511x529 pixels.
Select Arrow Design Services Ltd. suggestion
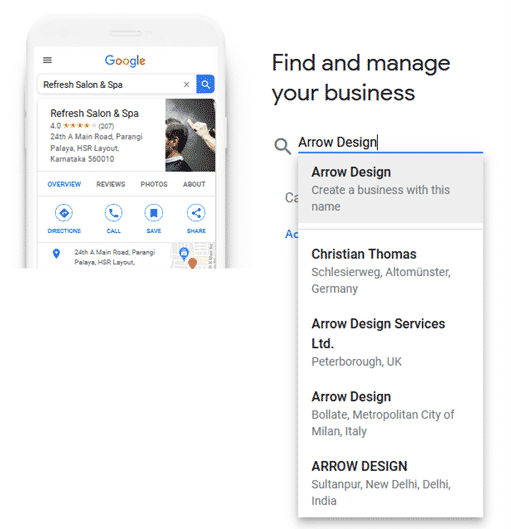point(391,342)
